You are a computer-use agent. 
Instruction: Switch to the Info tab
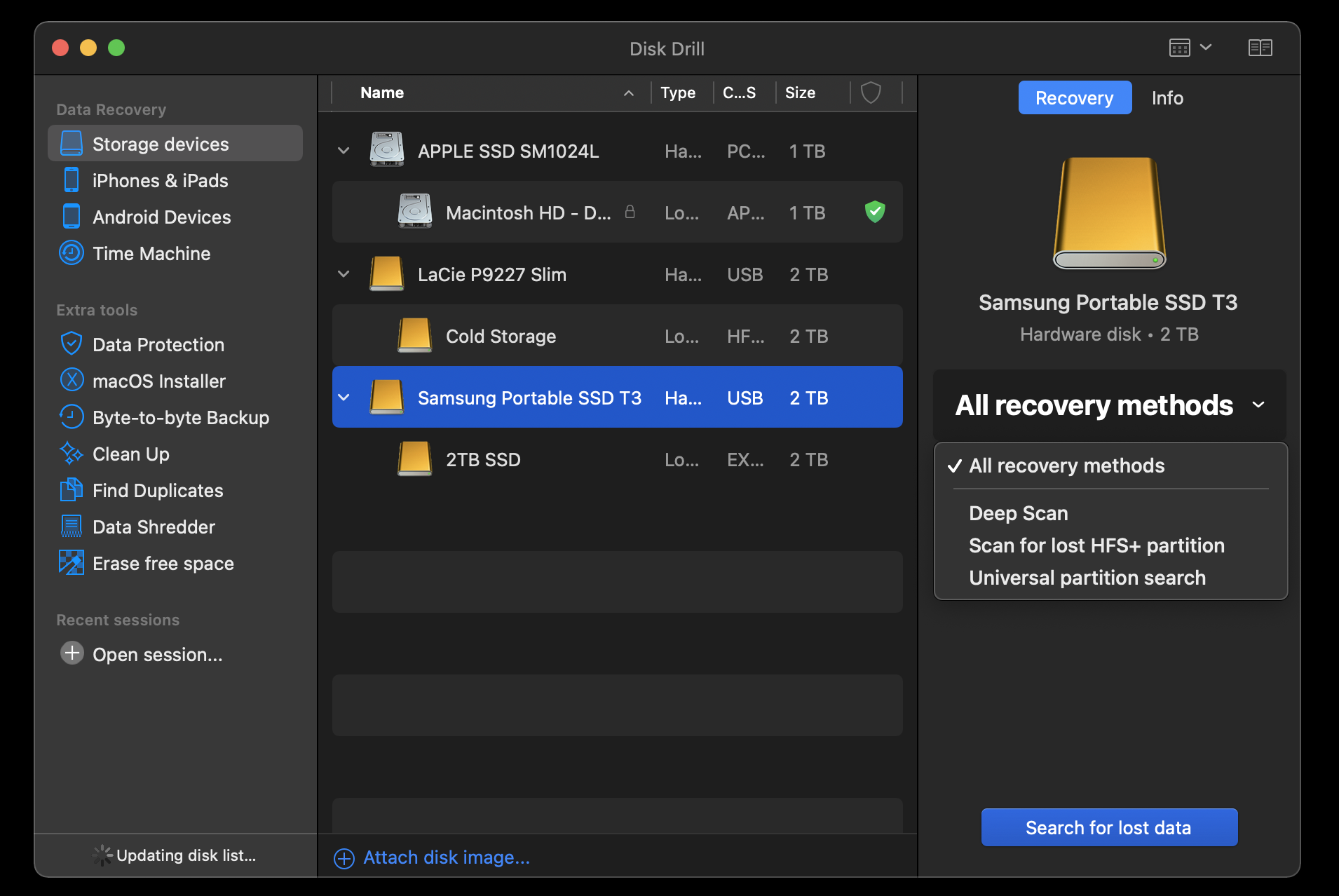pyautogui.click(x=1167, y=97)
